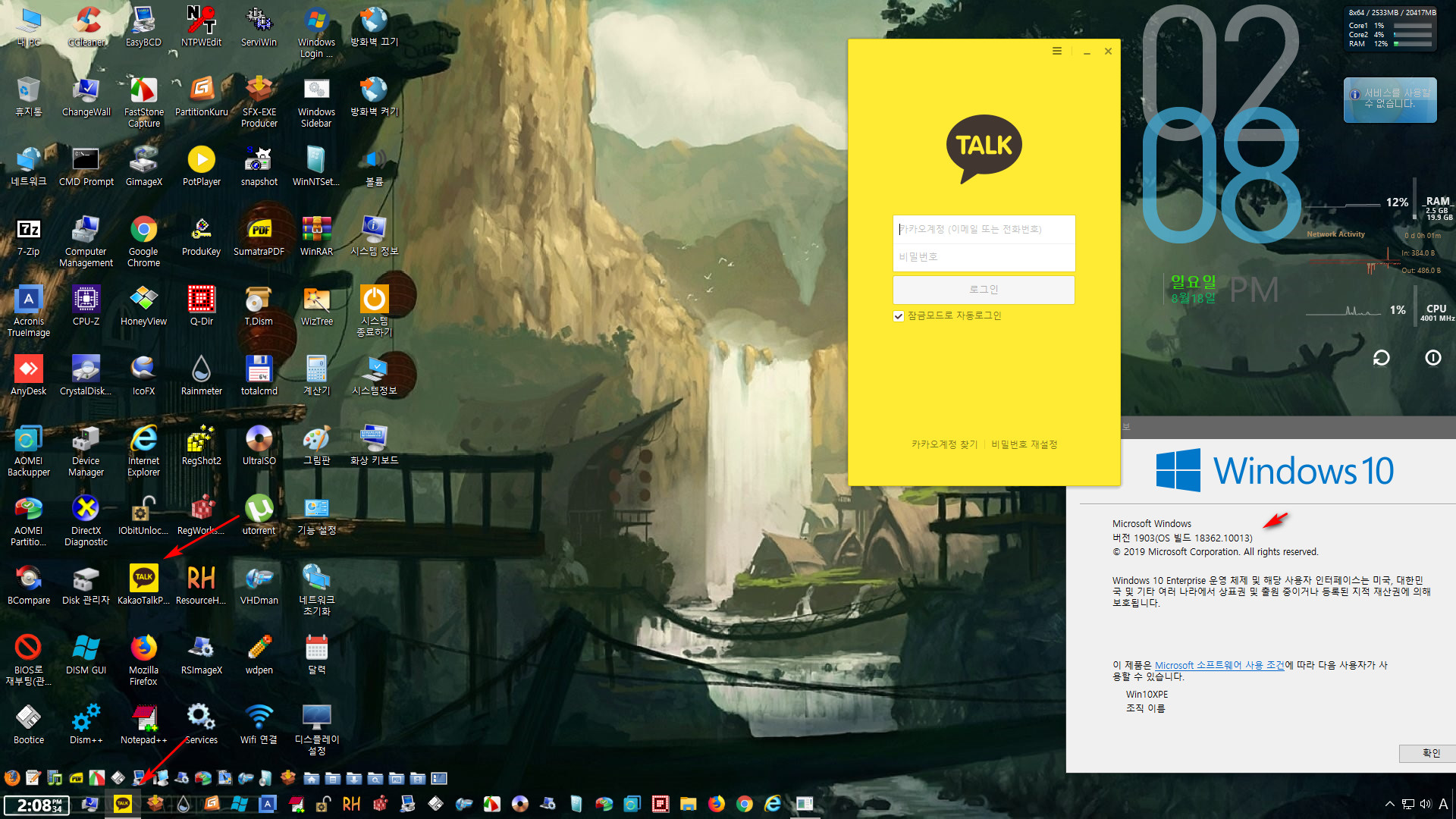Click the KakaoTalk taskbar button
Image resolution: width=1456 pixels, height=819 pixels.
pyautogui.click(x=122, y=804)
